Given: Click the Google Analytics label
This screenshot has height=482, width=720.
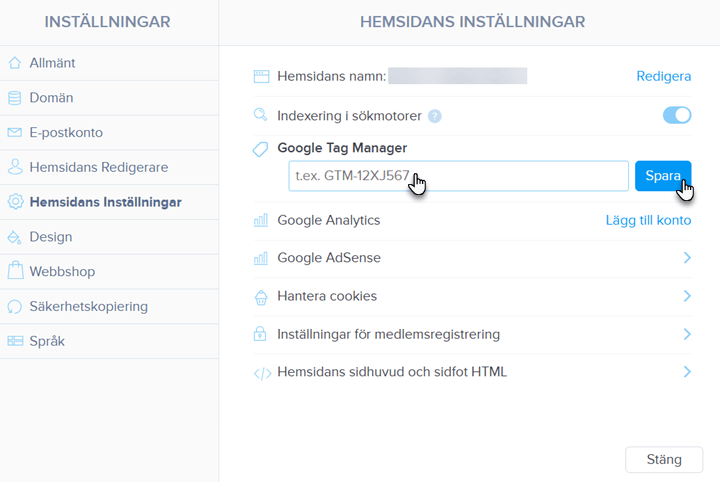Looking at the screenshot, I should [x=329, y=220].
